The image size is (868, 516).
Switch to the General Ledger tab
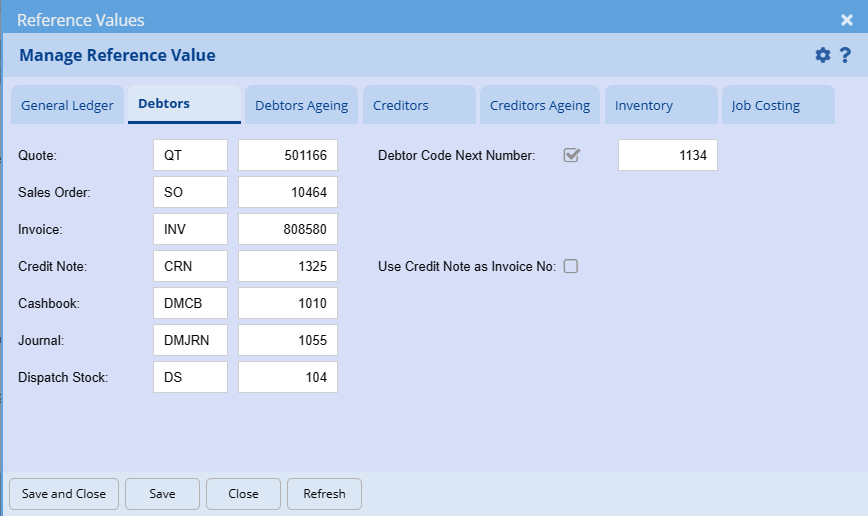(67, 105)
